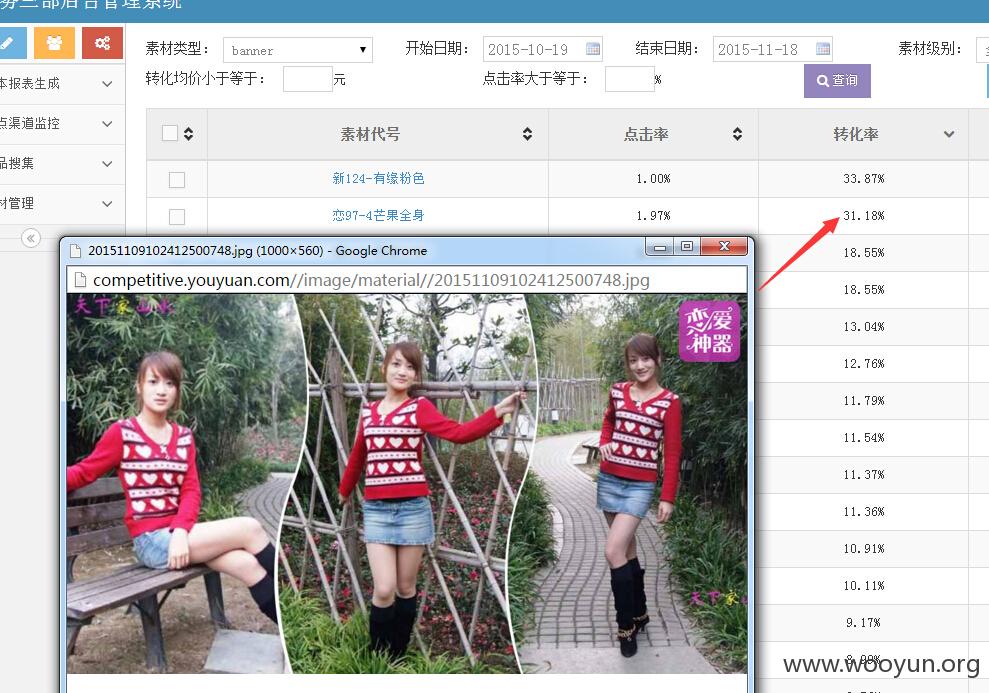This screenshot has width=989, height=693.
Task: Click the 恋爱神器 logo in the image
Action: coord(709,332)
